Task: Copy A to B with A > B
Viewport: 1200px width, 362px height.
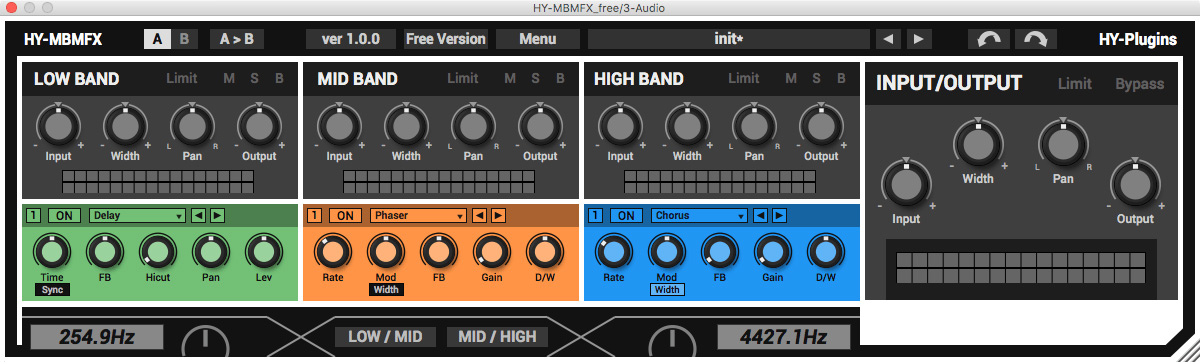Action: coord(237,40)
